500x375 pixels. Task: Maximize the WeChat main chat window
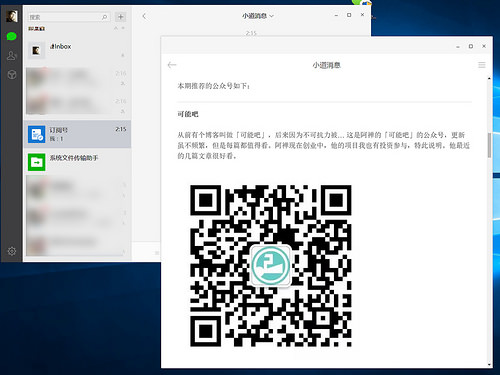pyautogui.click(x=349, y=15)
